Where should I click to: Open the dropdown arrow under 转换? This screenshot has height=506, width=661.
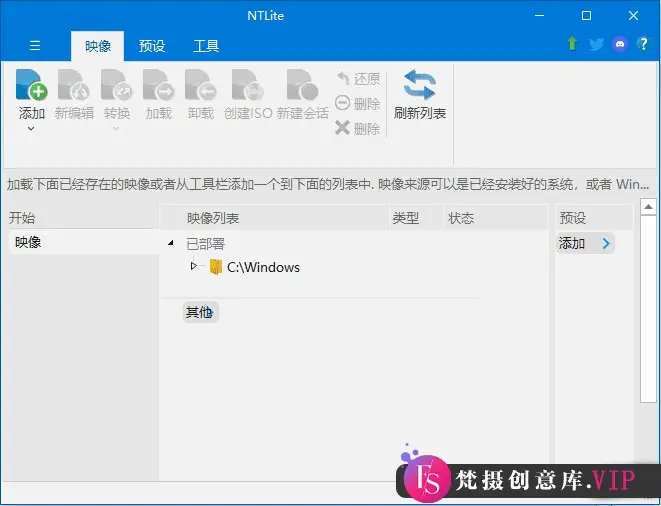click(116, 129)
